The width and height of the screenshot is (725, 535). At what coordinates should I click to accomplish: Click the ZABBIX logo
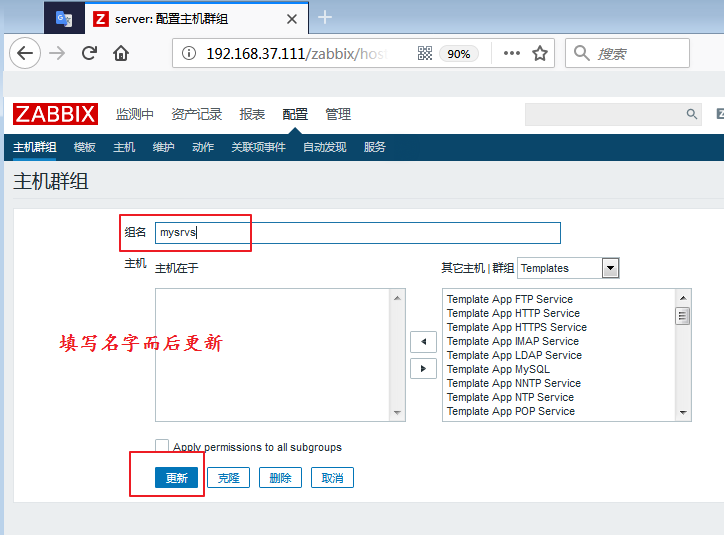pos(55,114)
